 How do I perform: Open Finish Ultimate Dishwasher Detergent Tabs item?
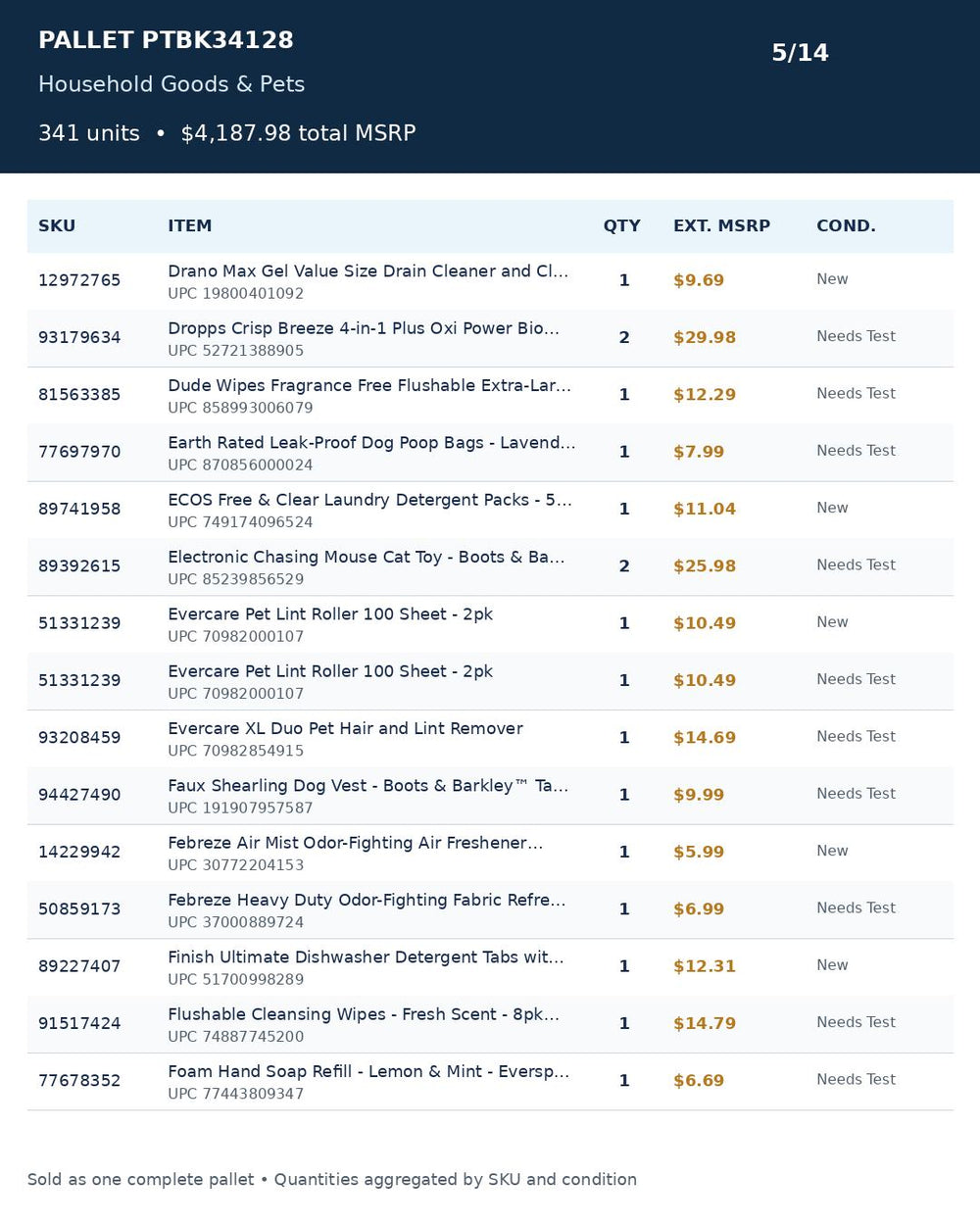pos(366,957)
